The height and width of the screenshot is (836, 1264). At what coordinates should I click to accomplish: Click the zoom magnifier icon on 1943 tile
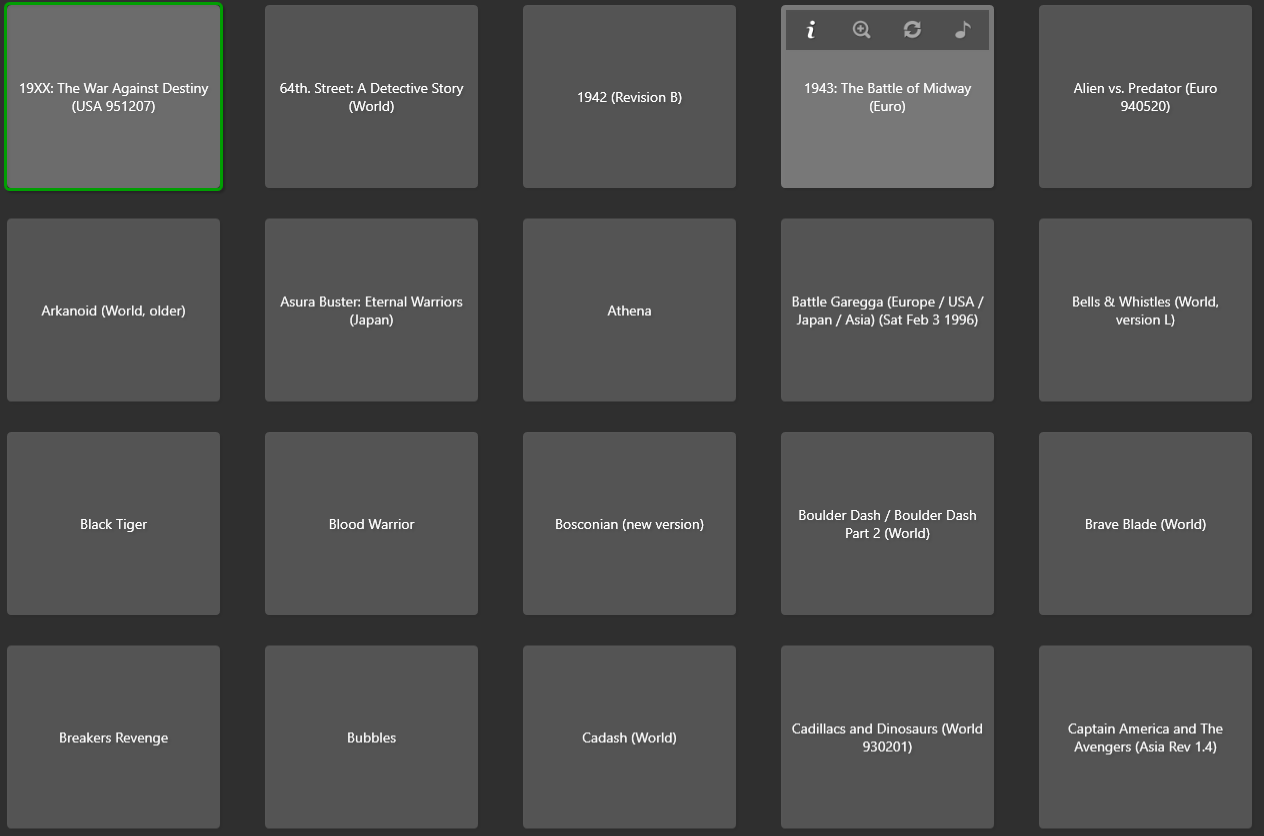(861, 30)
